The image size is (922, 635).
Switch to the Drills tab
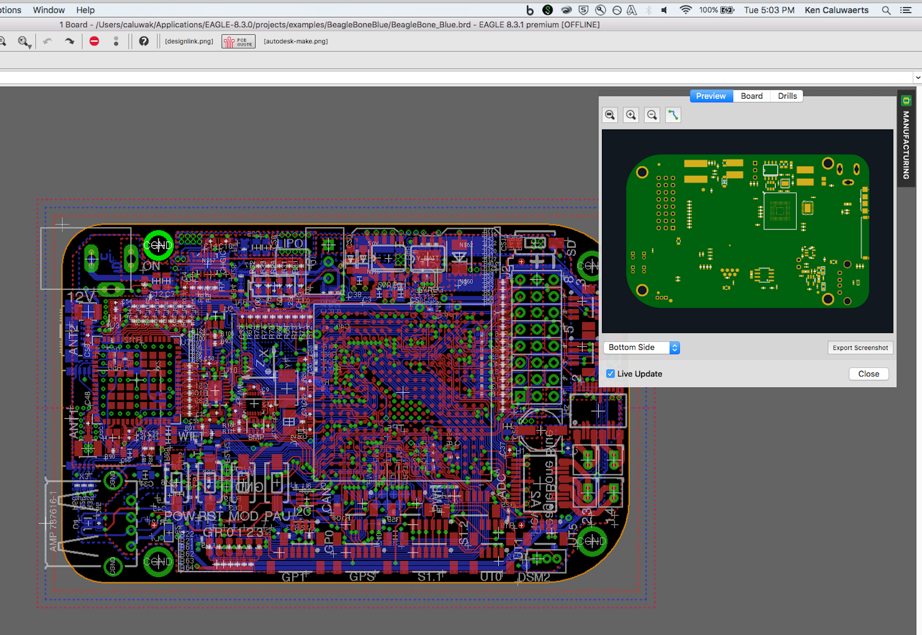click(x=787, y=95)
